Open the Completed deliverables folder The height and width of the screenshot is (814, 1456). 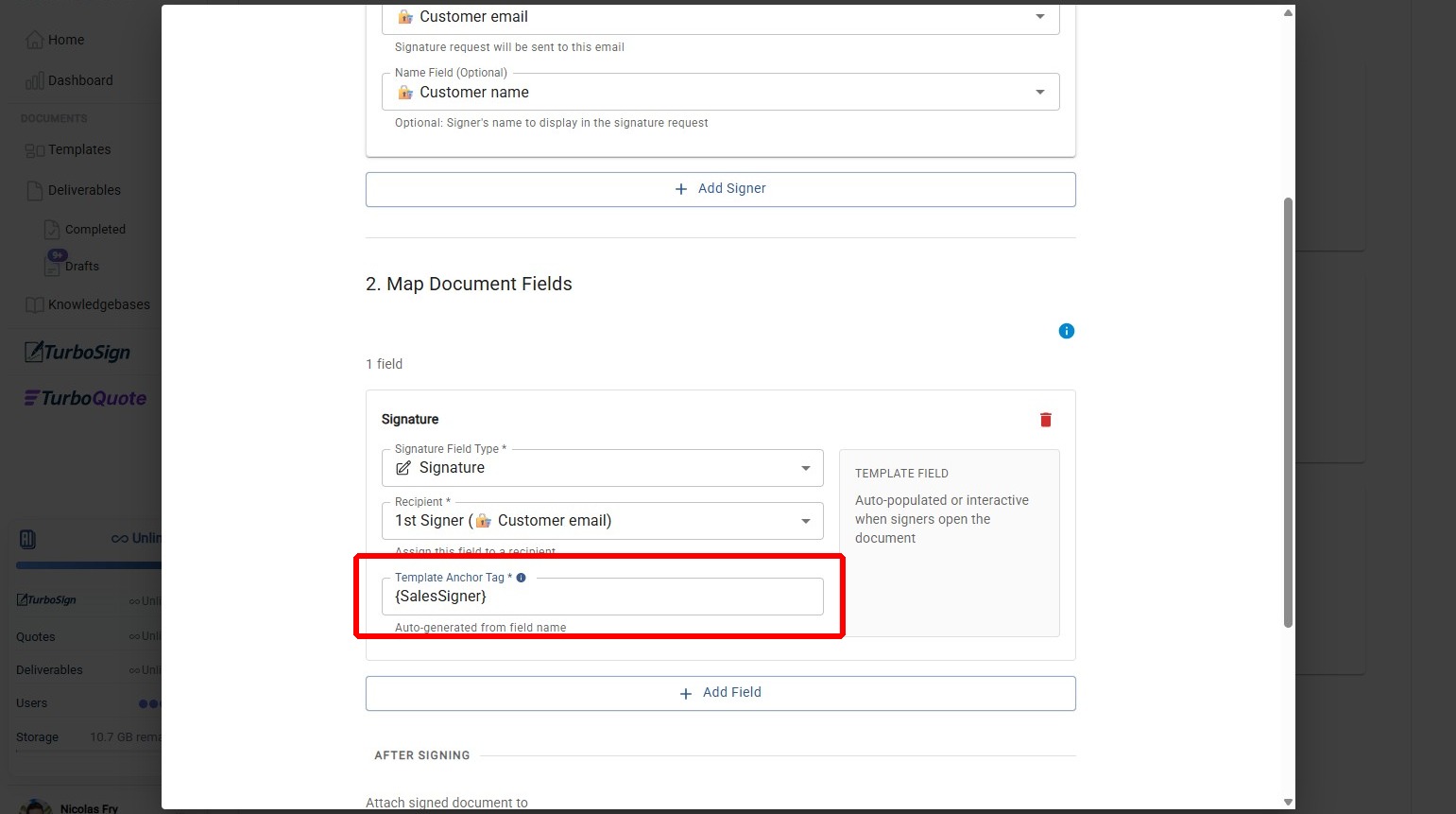(94, 230)
